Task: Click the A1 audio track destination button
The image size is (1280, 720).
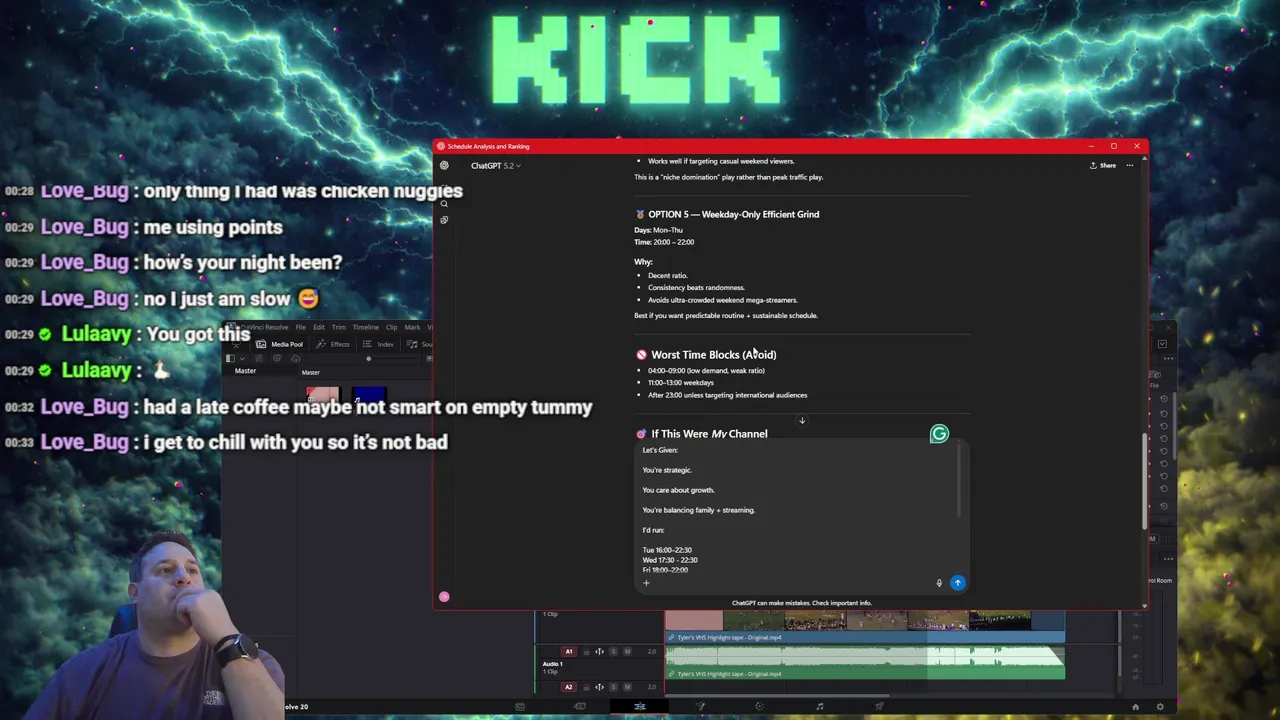Action: click(569, 652)
